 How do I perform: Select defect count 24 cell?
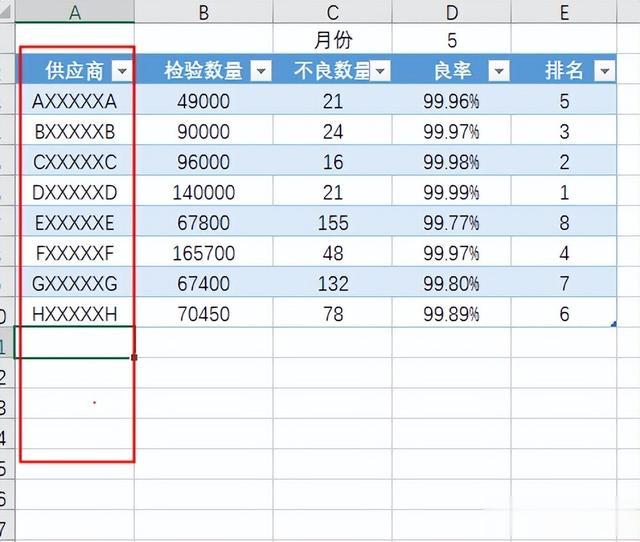point(332,130)
